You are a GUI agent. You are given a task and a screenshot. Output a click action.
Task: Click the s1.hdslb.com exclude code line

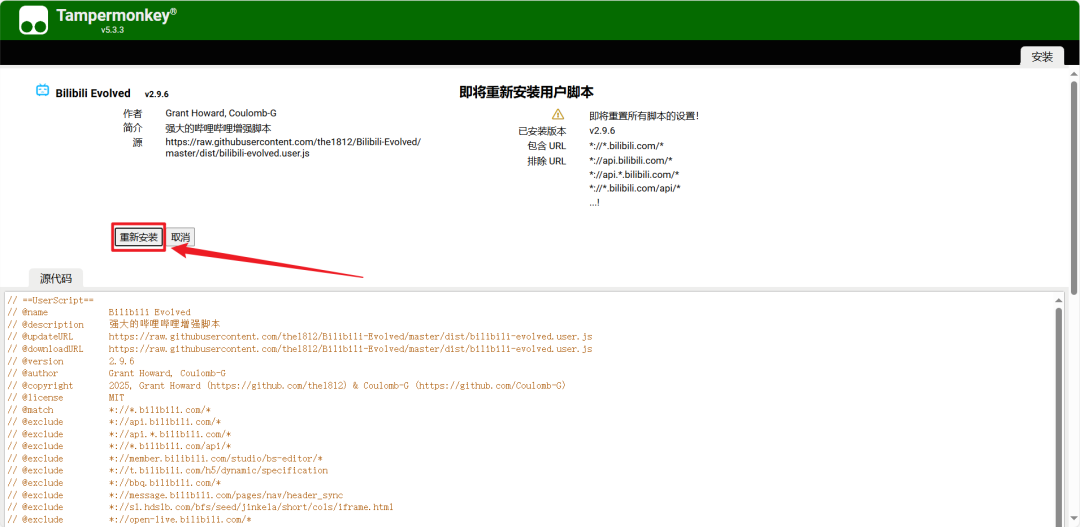coord(200,507)
